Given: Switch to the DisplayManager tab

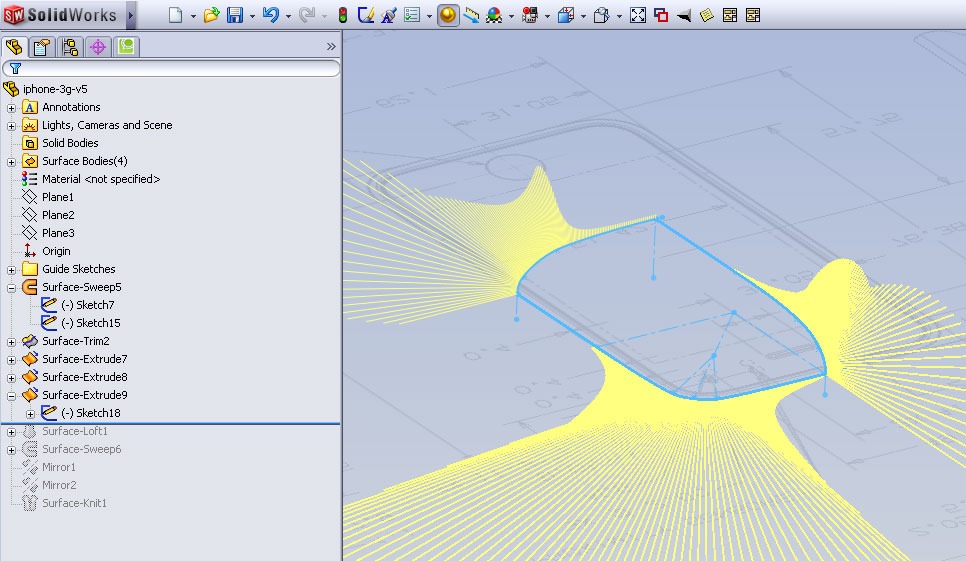Looking at the screenshot, I should point(126,47).
